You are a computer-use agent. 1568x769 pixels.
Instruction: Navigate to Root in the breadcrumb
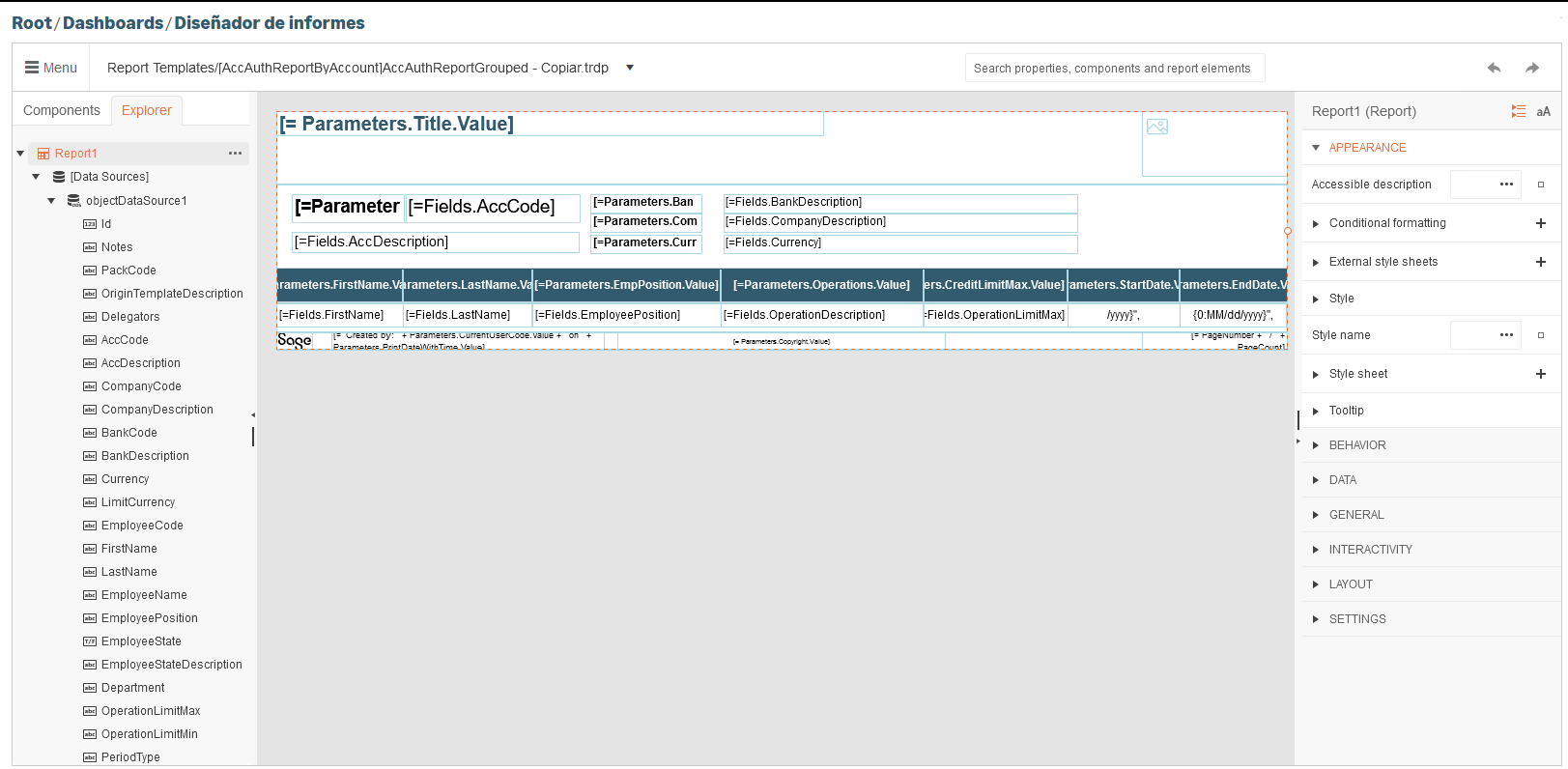[31, 22]
